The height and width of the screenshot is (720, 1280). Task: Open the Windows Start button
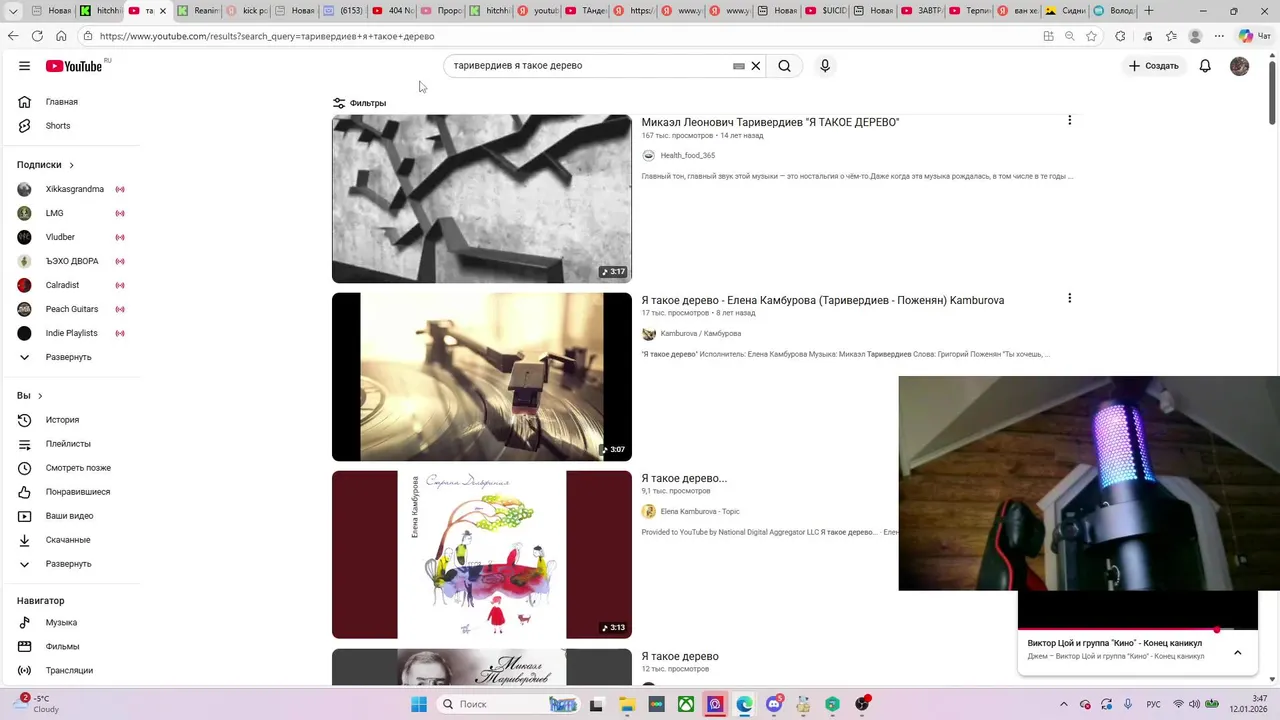pyautogui.click(x=419, y=704)
